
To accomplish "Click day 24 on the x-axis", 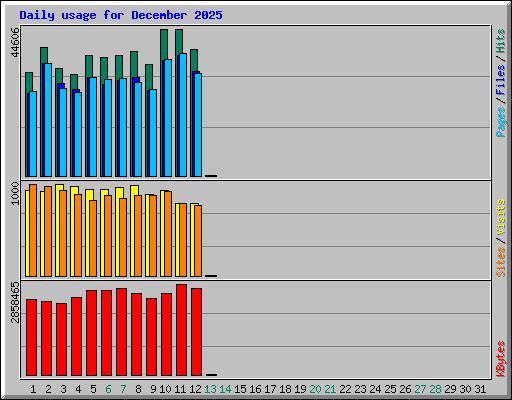I will 375,389.
